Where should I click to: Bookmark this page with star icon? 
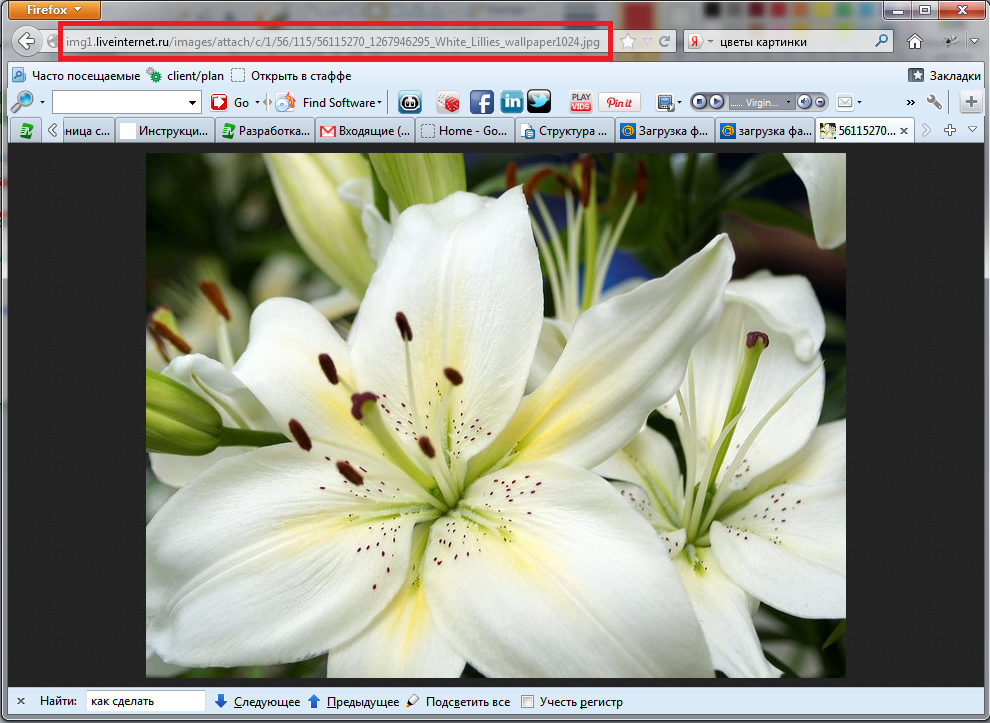pyautogui.click(x=628, y=42)
